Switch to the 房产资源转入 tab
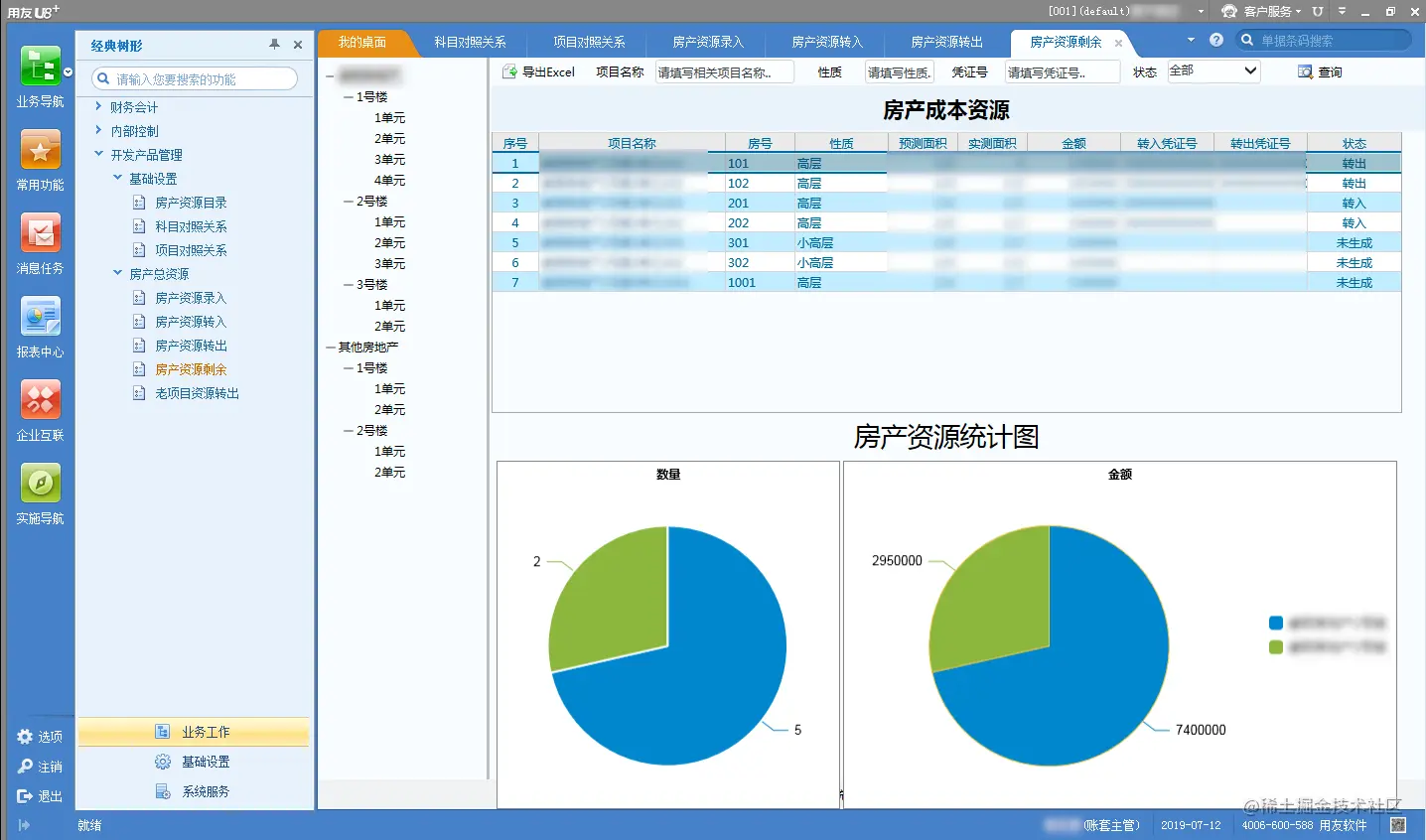Viewport: 1426px width, 840px height. 827,42
